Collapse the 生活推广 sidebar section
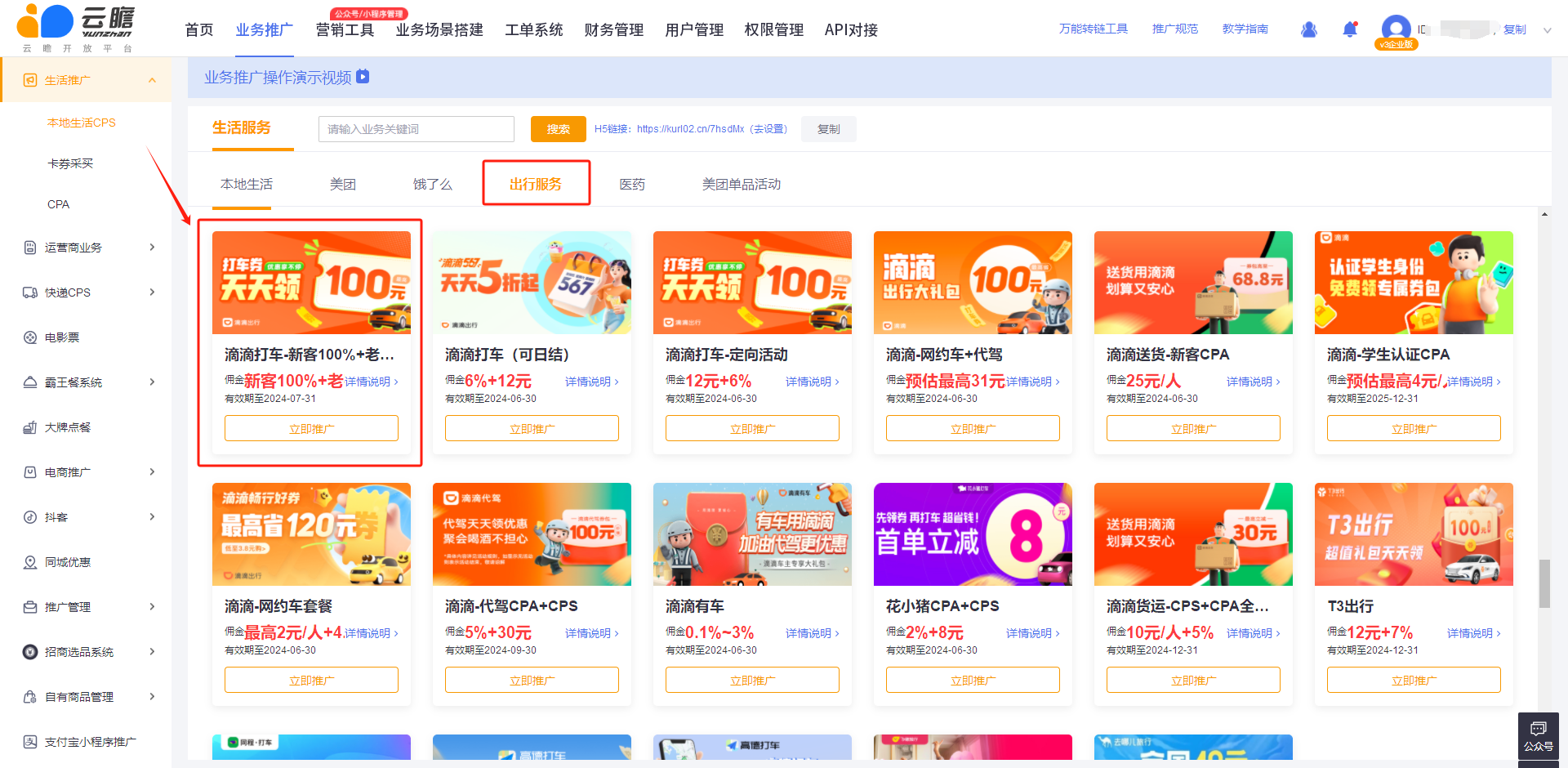The image size is (1568, 768). [x=152, y=80]
